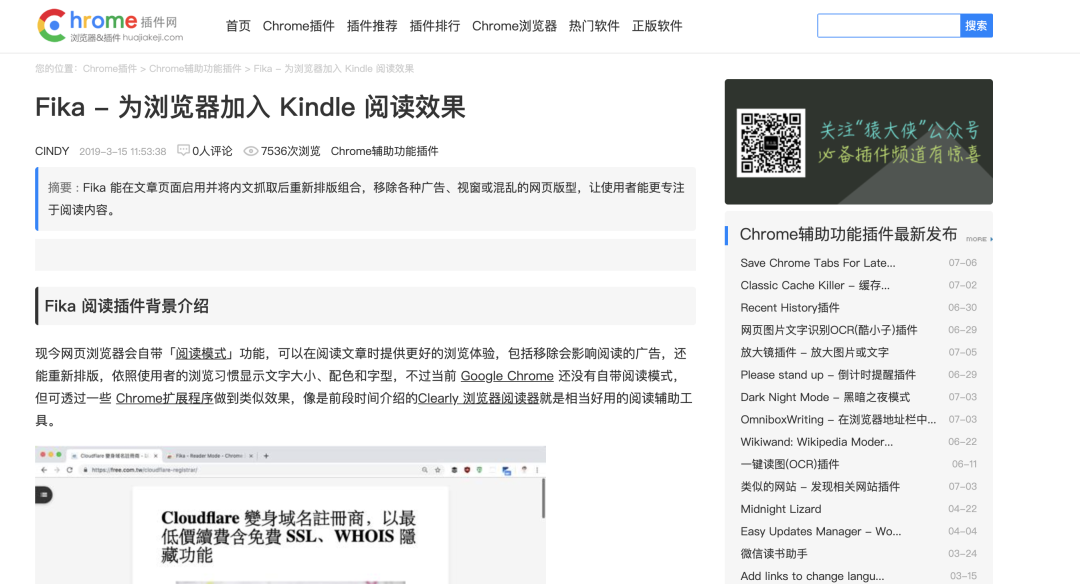Open Classic Cache Killer – 缓存... entry
This screenshot has width=1080, height=584.
[815, 285]
